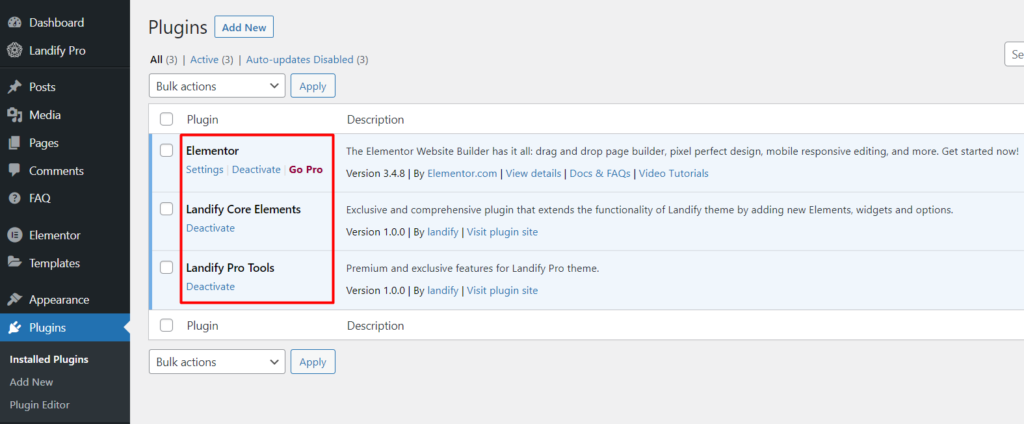
Task: Click the bottom Apply button
Action: pyautogui.click(x=313, y=362)
